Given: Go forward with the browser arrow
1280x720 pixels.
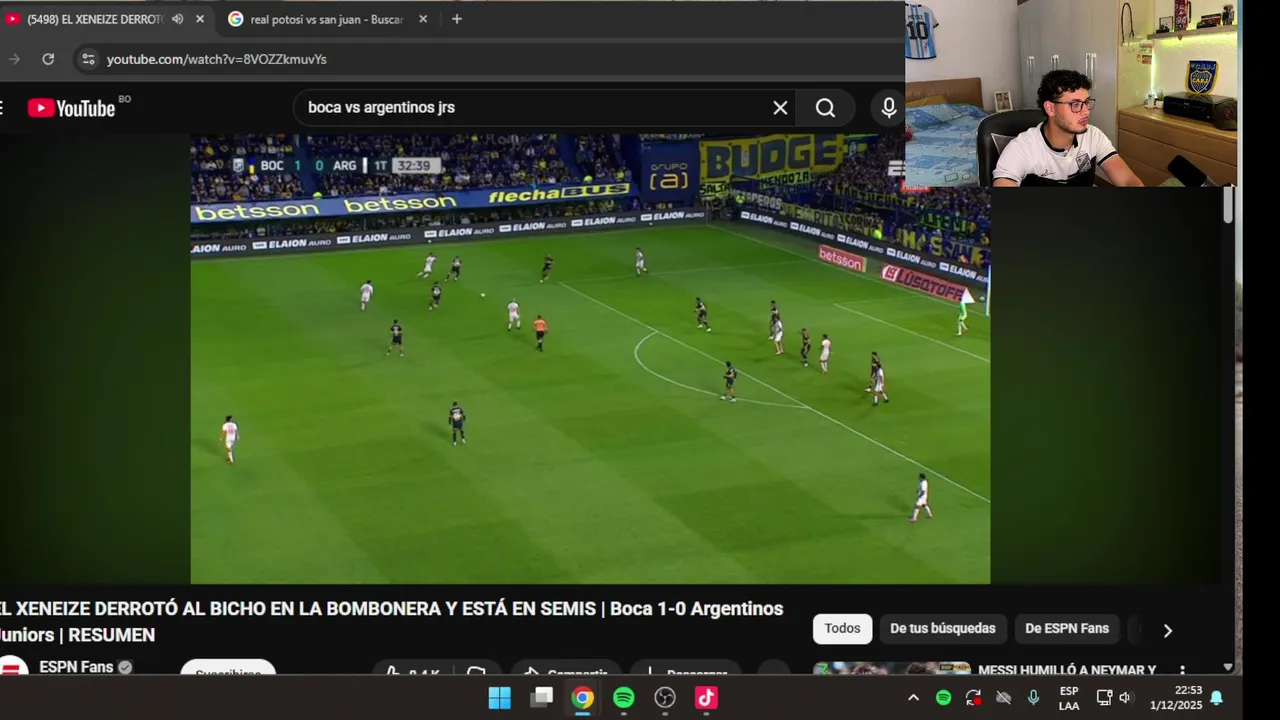Looking at the screenshot, I should click(14, 59).
